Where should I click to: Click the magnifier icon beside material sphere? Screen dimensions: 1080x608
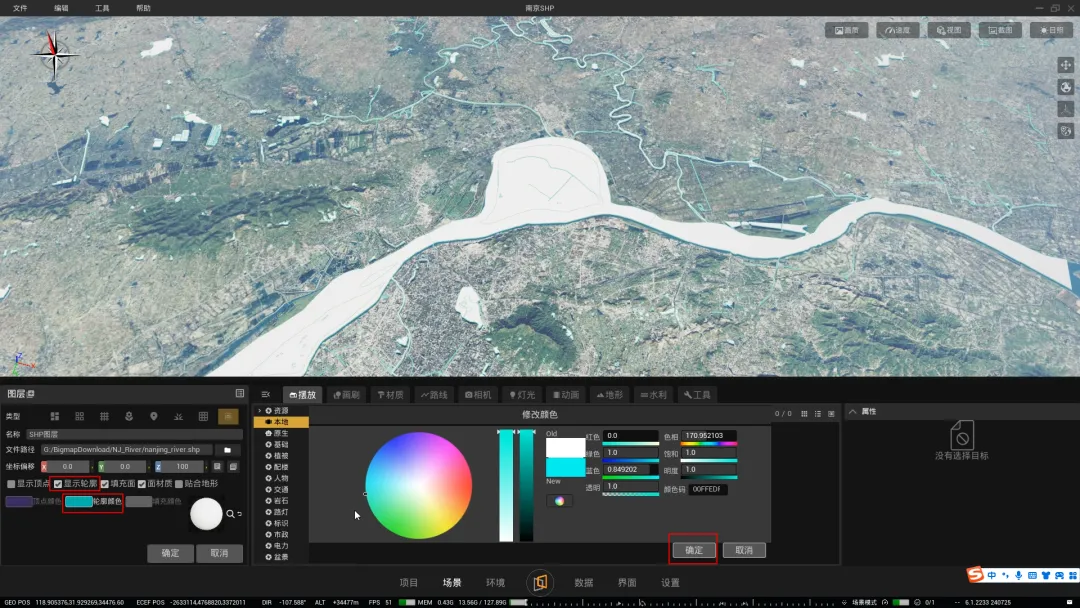pos(231,514)
